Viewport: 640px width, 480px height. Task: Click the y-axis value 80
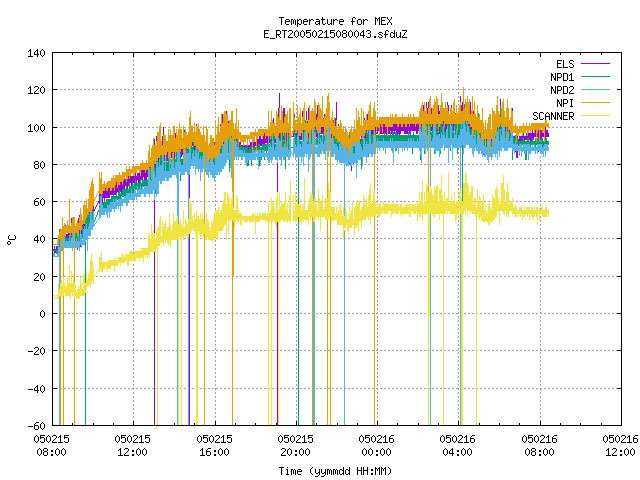point(39,165)
